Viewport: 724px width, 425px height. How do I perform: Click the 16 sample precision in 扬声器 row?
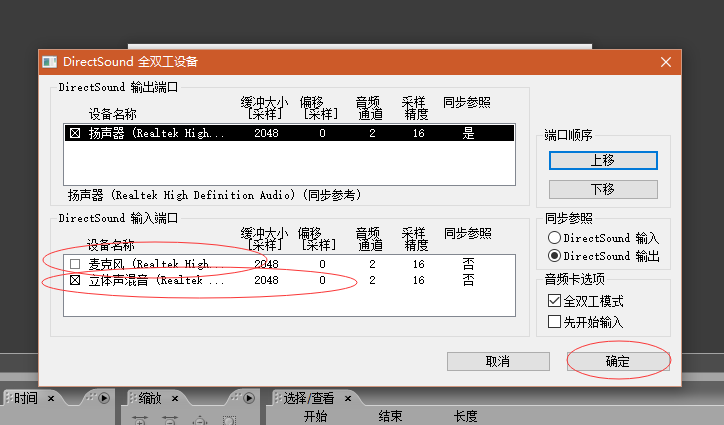418,133
